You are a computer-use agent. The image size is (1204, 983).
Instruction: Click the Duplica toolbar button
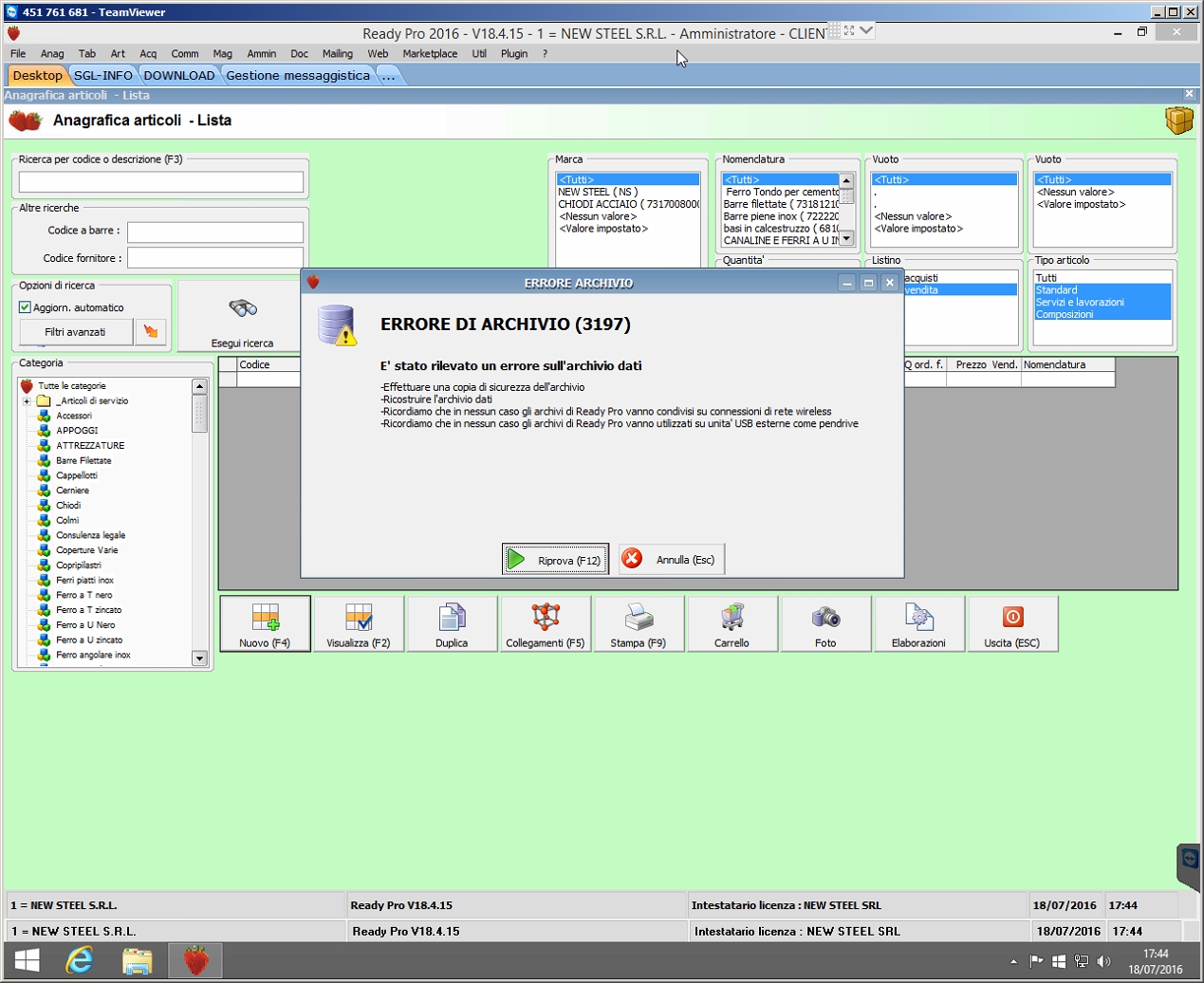pos(452,623)
